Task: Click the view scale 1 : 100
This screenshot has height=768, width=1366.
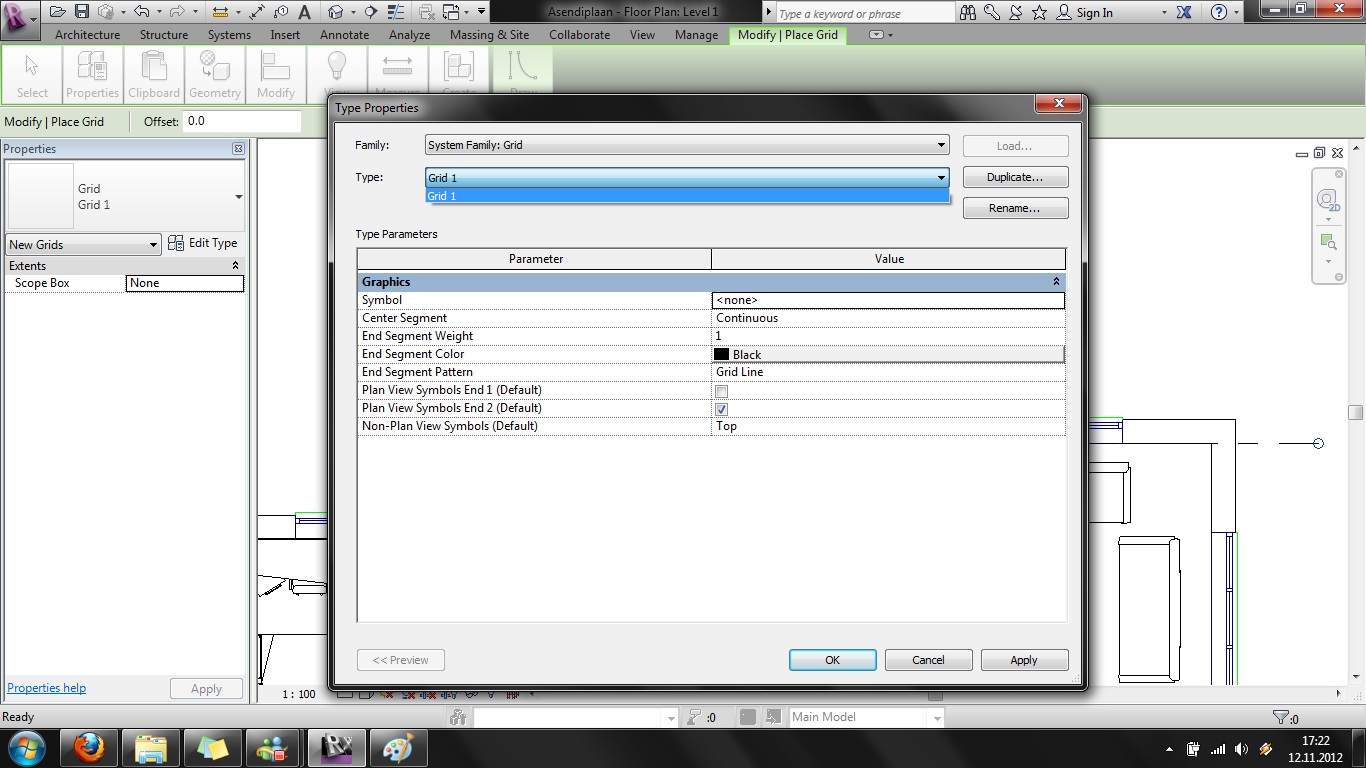Action: tap(298, 694)
